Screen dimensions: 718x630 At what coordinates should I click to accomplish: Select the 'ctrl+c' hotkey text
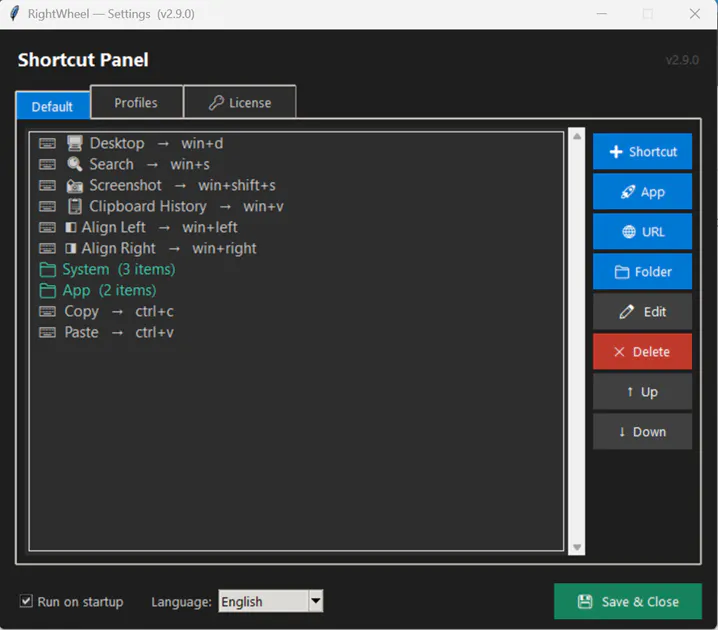pyautogui.click(x=154, y=312)
